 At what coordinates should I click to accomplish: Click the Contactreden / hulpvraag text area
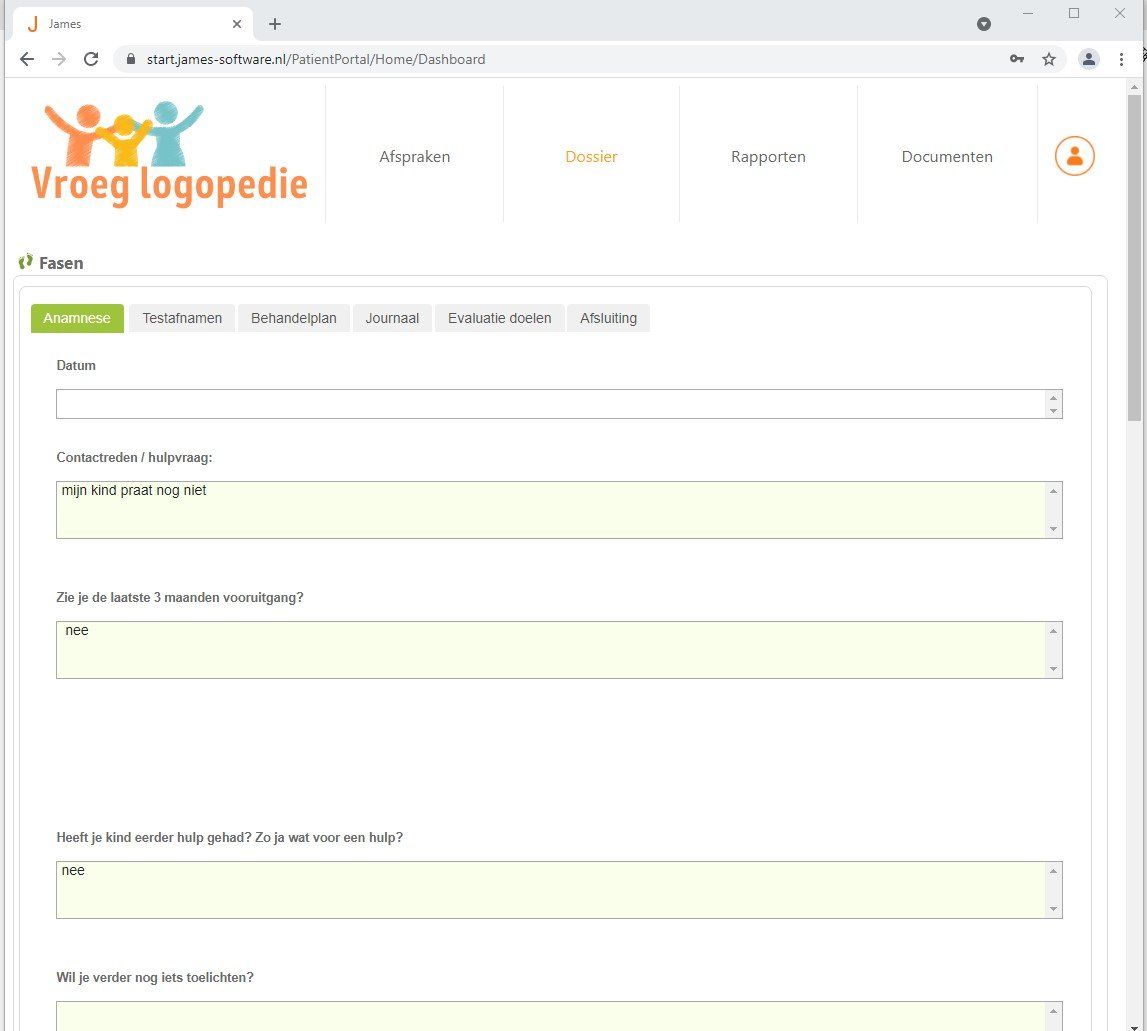559,510
